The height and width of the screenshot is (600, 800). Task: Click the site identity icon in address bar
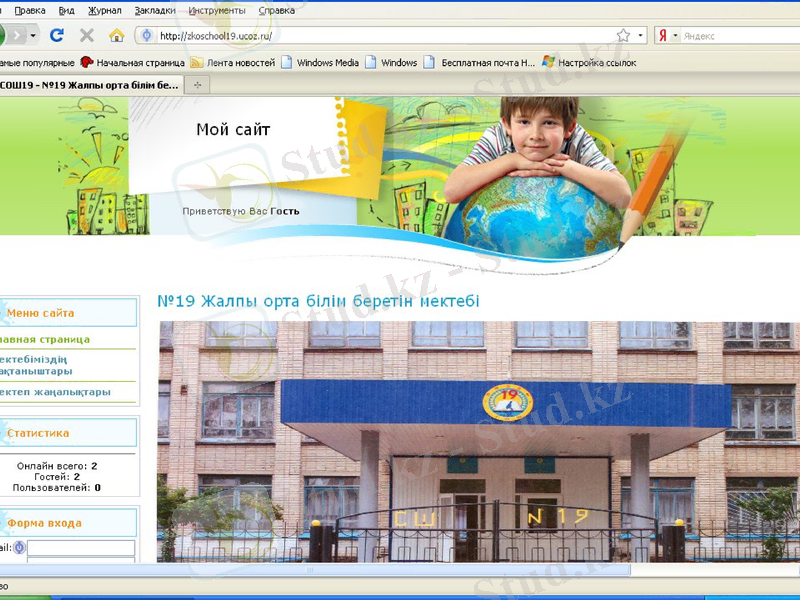point(147,35)
